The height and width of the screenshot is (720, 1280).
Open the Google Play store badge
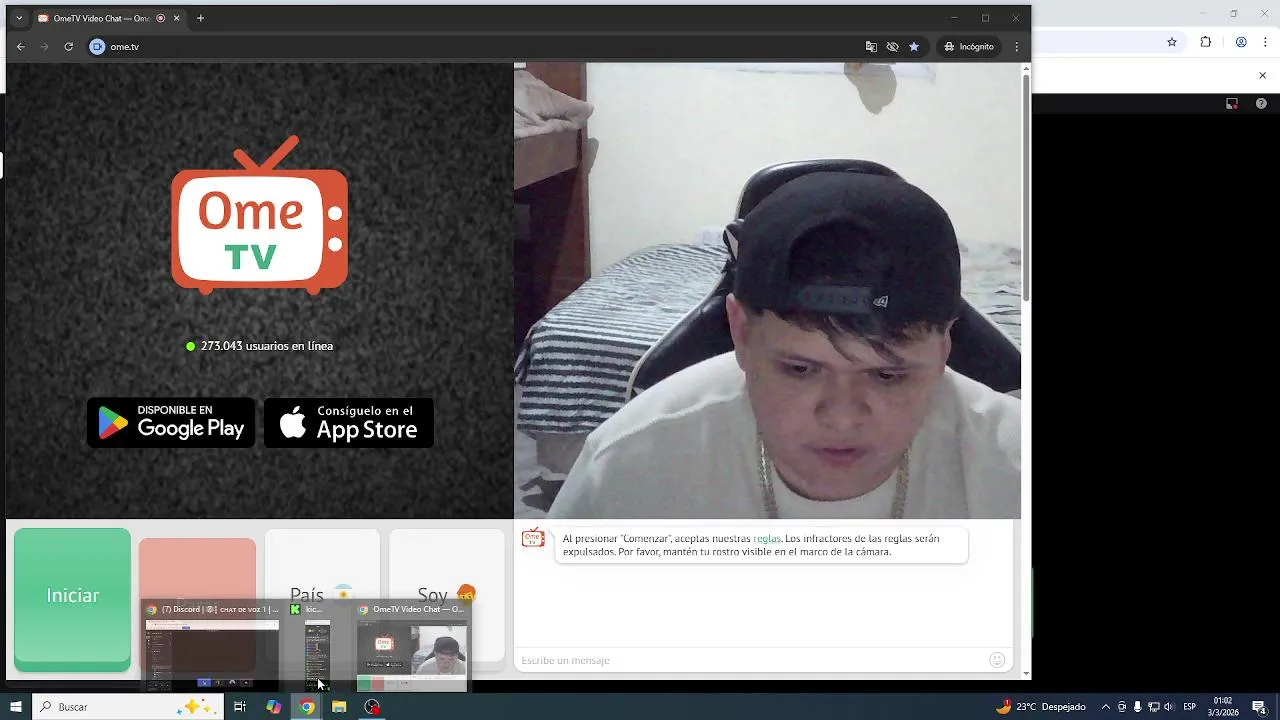171,423
